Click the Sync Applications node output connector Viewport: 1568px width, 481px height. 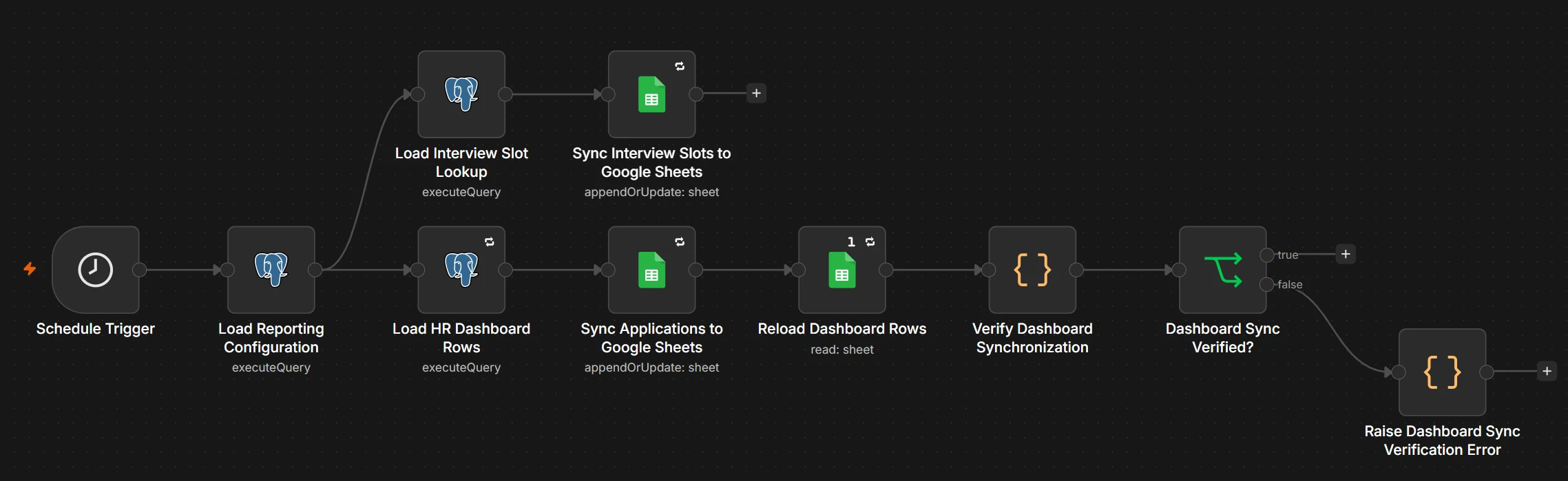click(x=696, y=270)
